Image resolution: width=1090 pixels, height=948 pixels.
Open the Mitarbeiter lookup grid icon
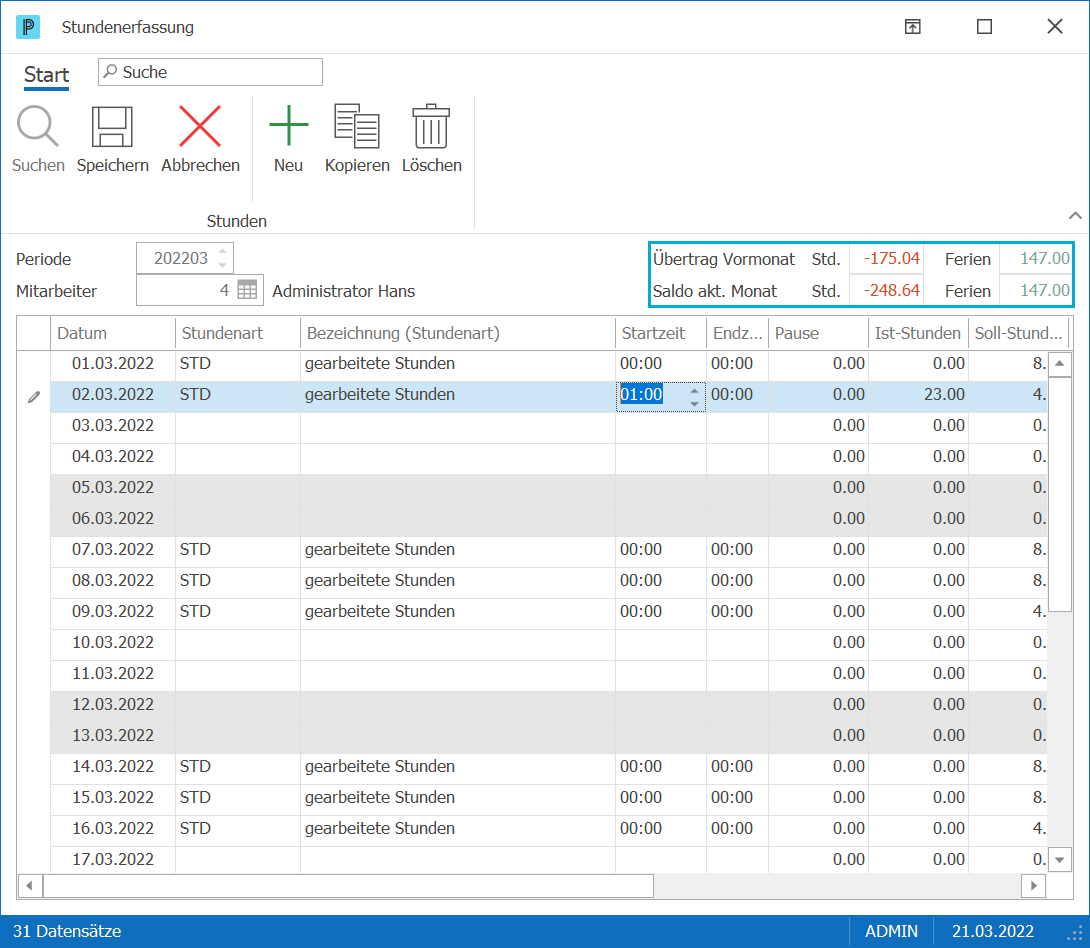[247, 290]
